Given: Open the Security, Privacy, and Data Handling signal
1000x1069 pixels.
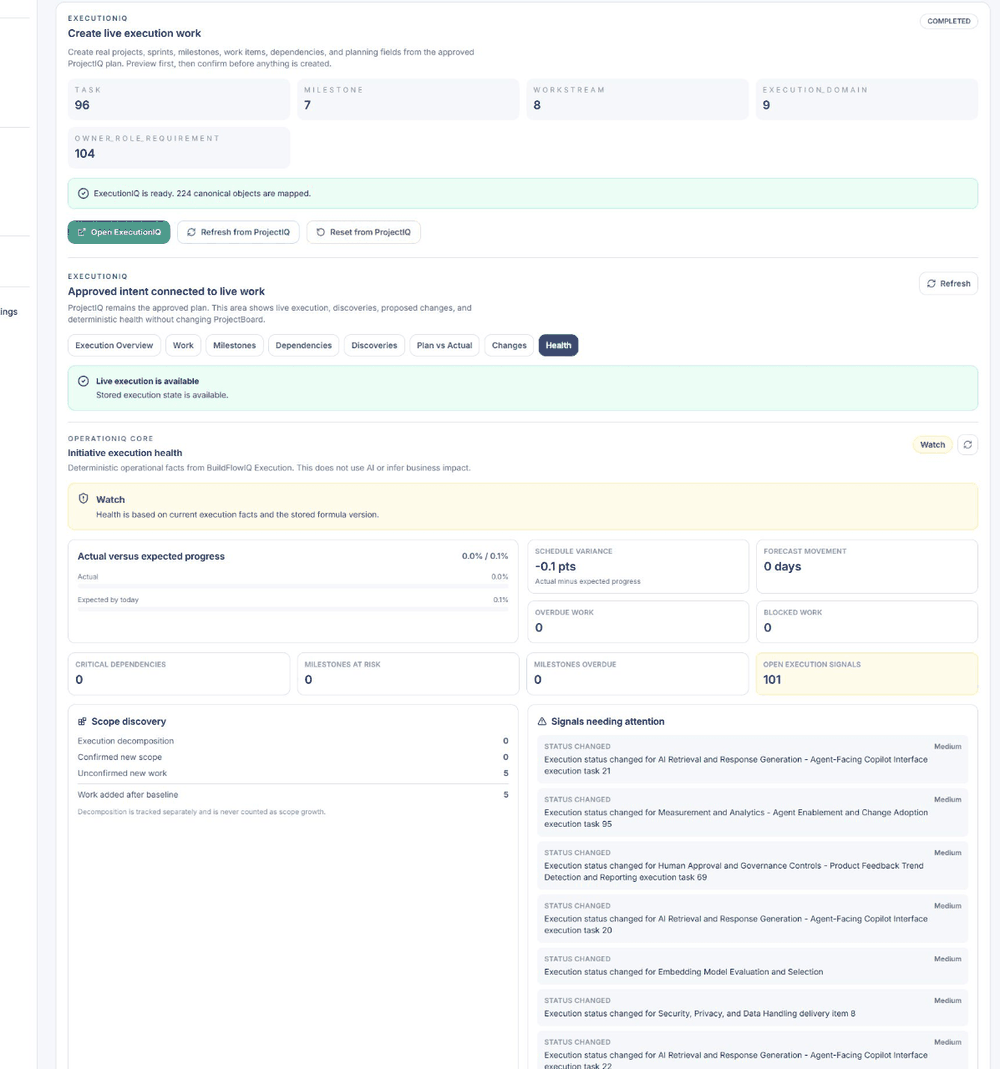Looking at the screenshot, I should 752,1007.
